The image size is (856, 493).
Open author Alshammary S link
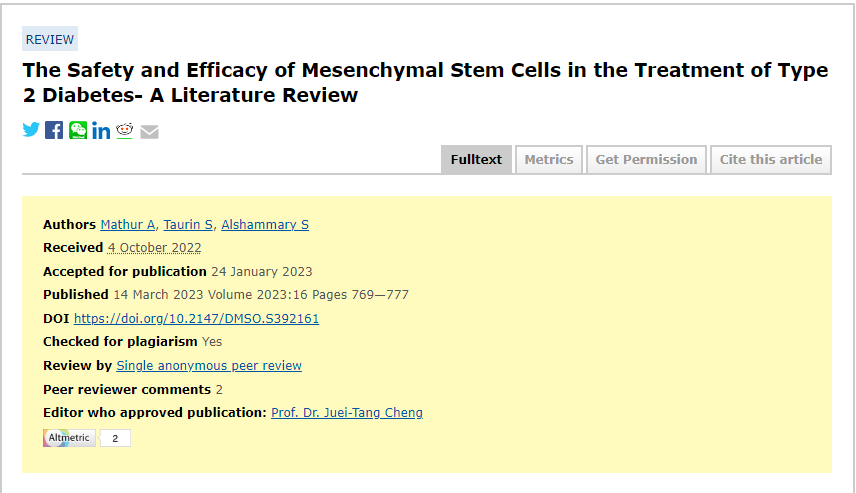[265, 225]
